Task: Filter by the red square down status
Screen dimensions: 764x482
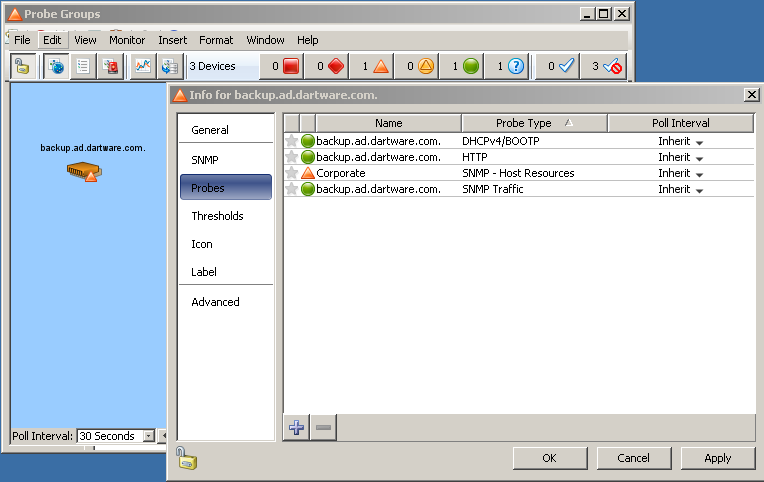Action: [283, 67]
